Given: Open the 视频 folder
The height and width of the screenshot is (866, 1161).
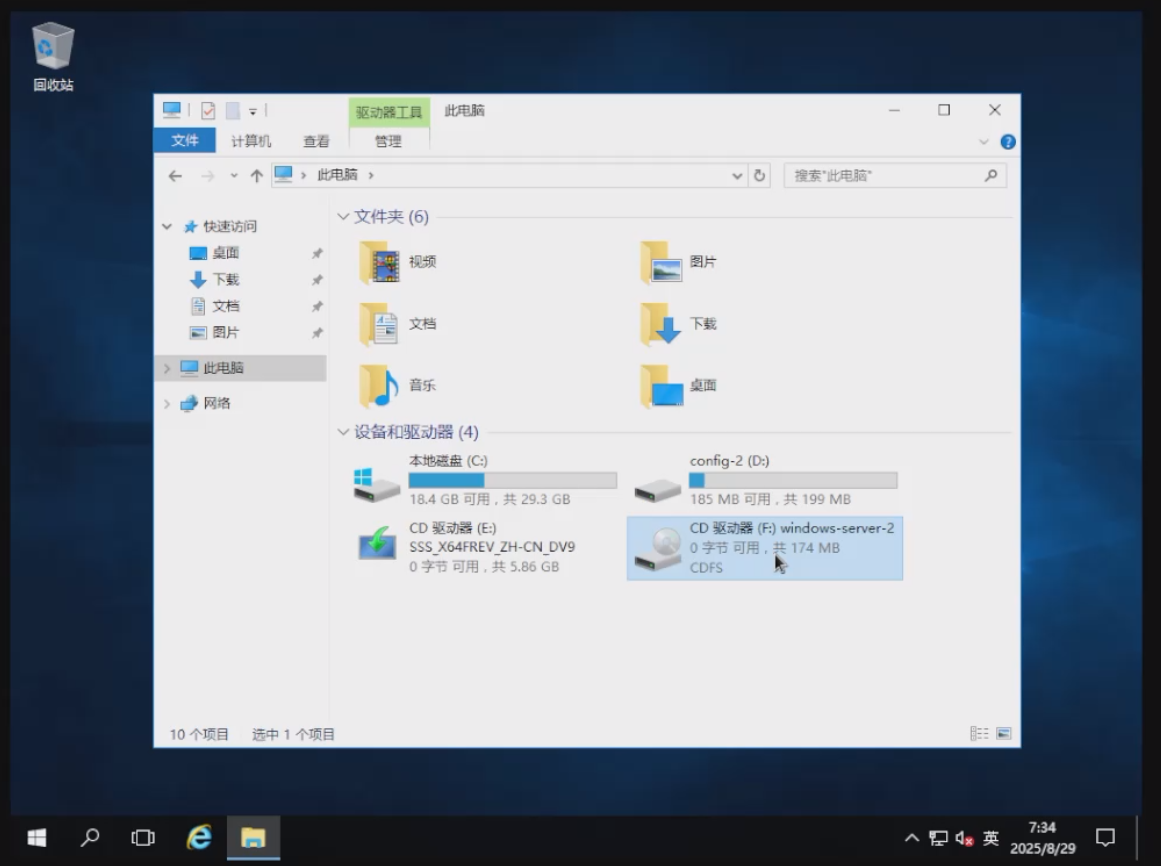Looking at the screenshot, I should click(x=379, y=262).
